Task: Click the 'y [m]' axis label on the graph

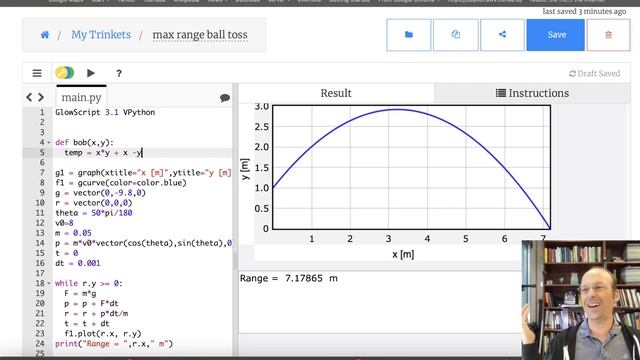Action: 244,169
